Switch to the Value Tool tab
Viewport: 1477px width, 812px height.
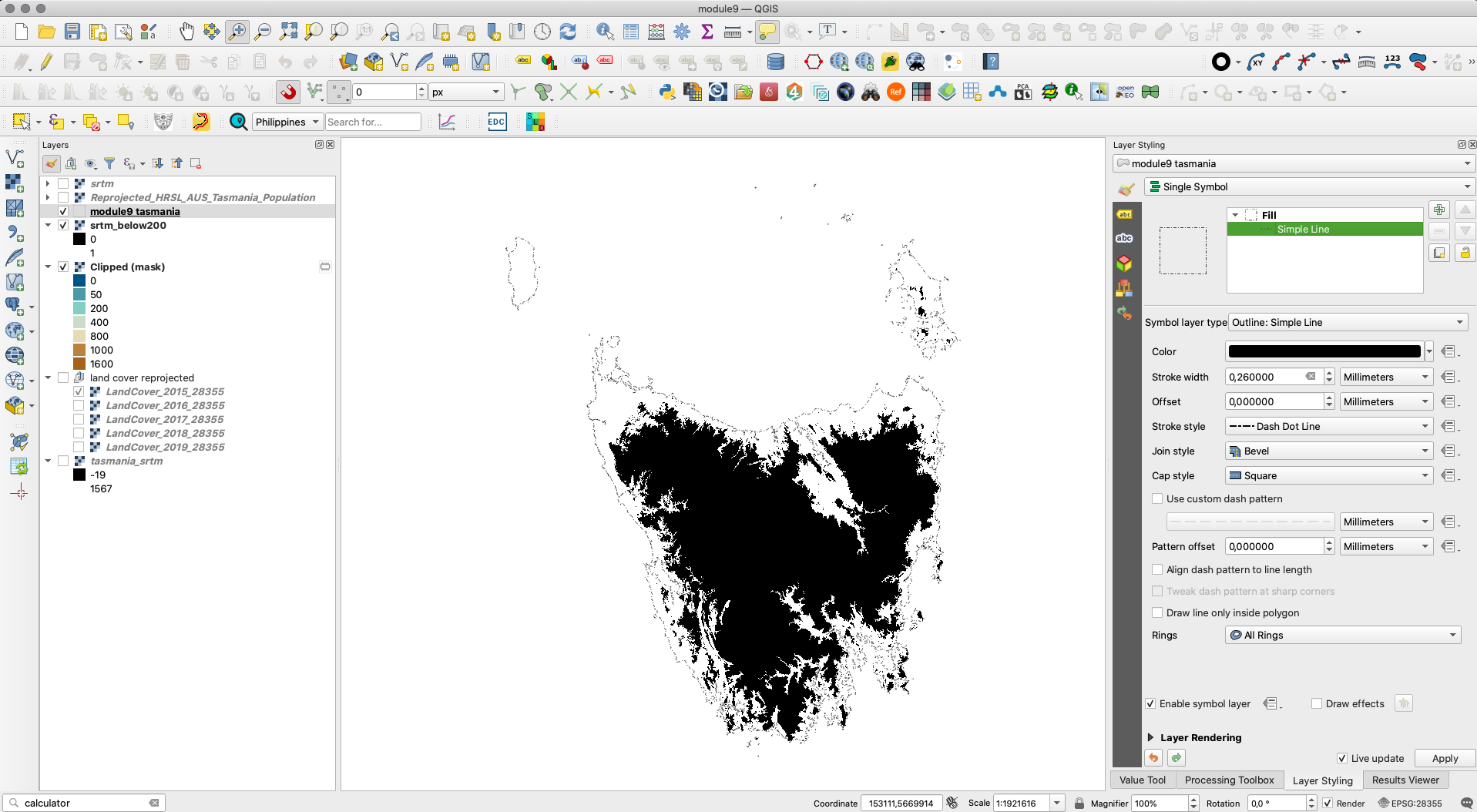(x=1143, y=780)
